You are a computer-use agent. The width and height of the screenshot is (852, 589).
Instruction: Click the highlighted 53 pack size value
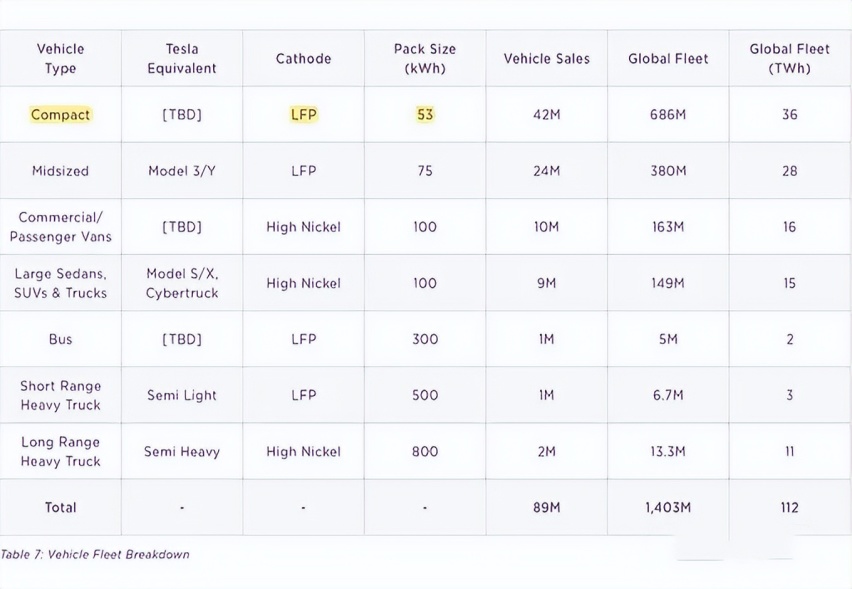click(x=425, y=115)
